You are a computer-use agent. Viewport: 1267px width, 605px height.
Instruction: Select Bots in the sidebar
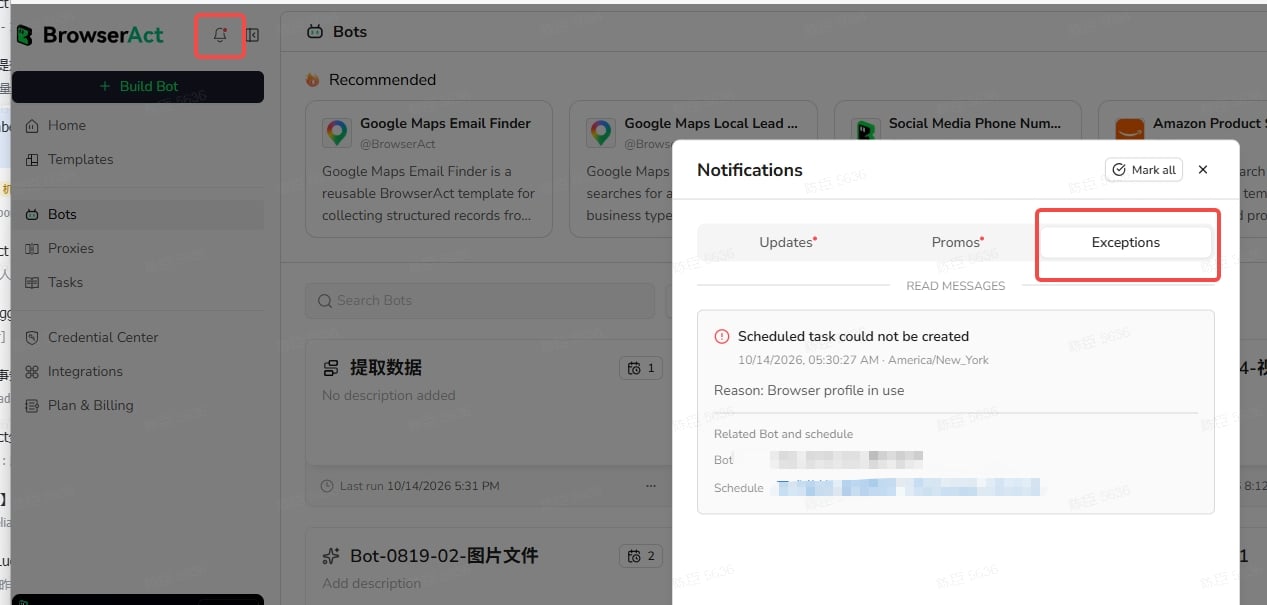pyautogui.click(x=138, y=214)
